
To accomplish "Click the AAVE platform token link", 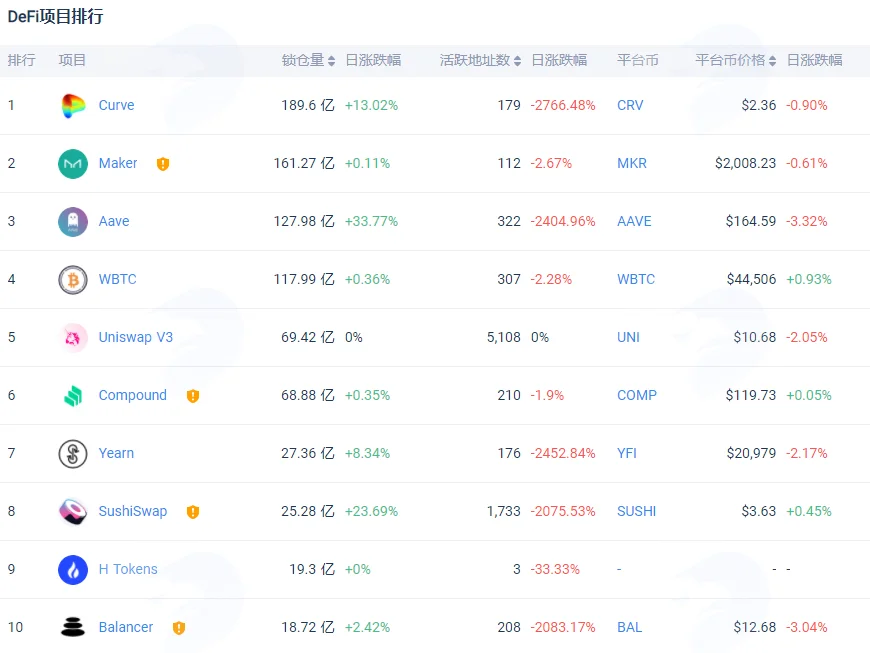I will pos(634,221).
